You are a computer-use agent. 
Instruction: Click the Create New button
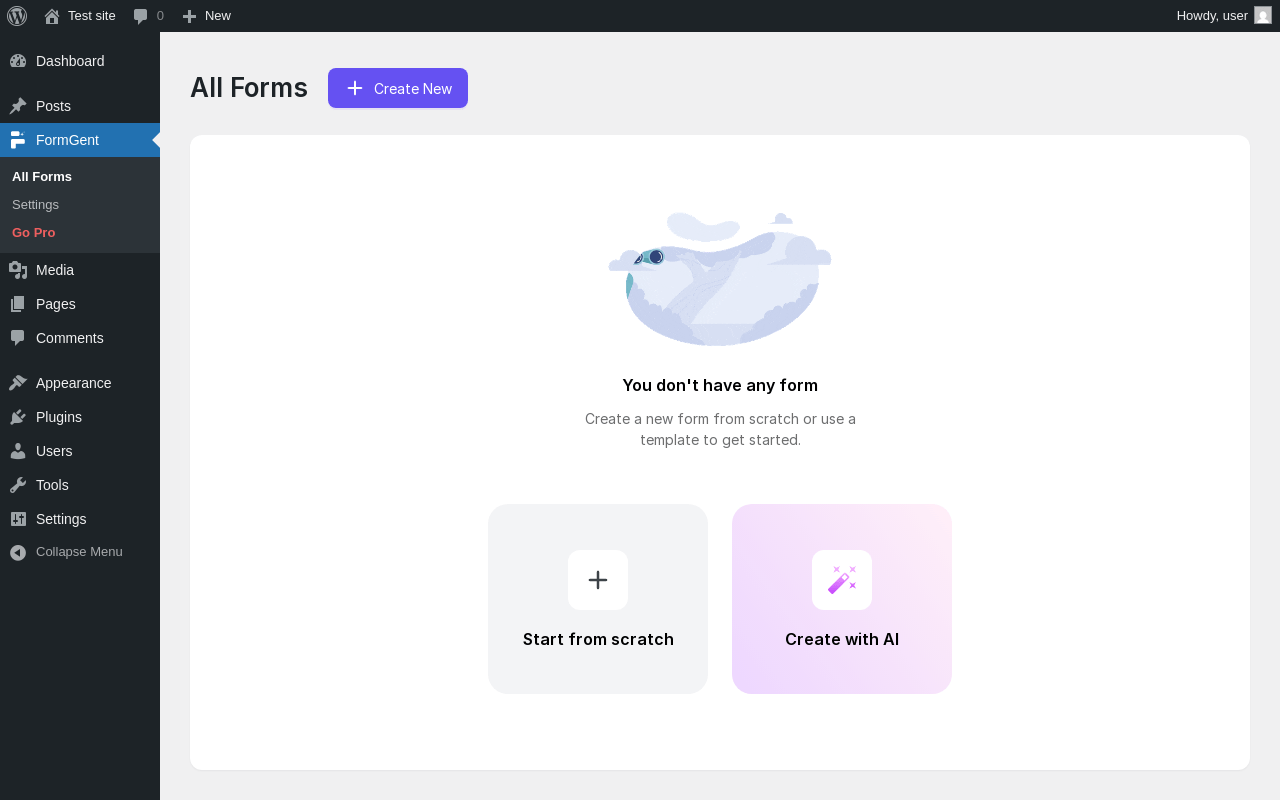[398, 88]
